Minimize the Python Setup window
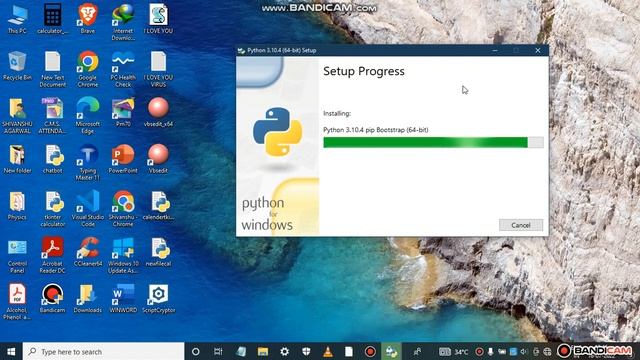 coord(495,50)
